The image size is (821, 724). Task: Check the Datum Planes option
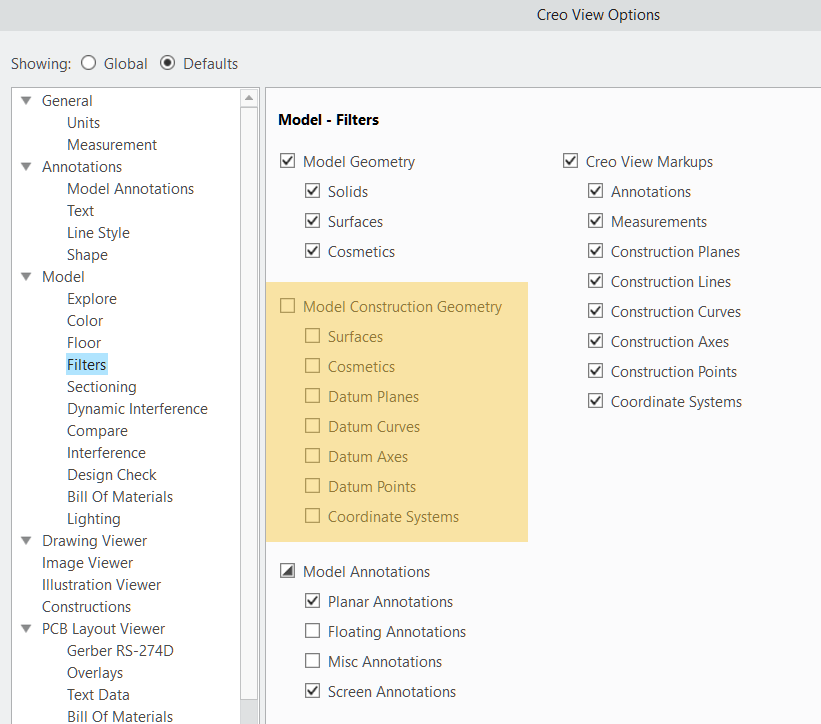click(x=313, y=396)
